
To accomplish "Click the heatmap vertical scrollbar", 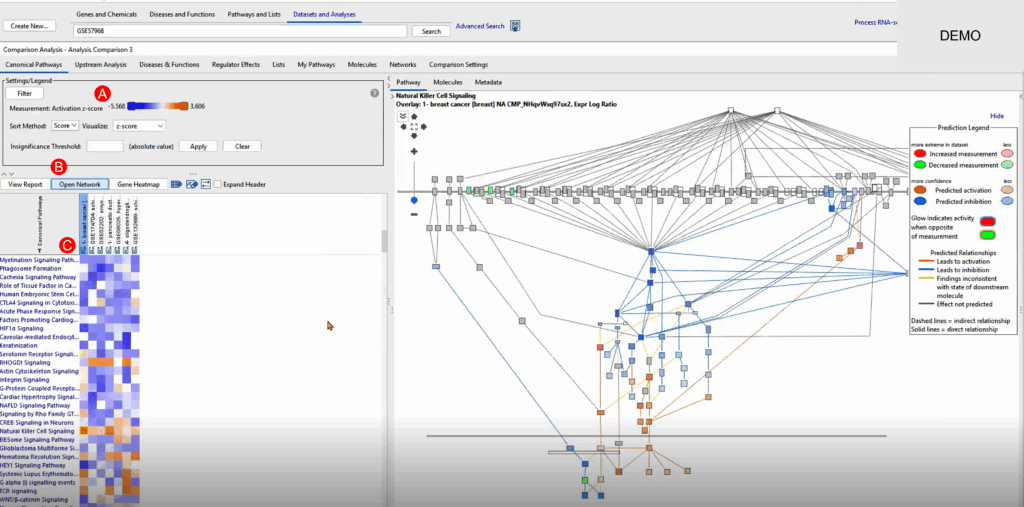I will 385,242.
